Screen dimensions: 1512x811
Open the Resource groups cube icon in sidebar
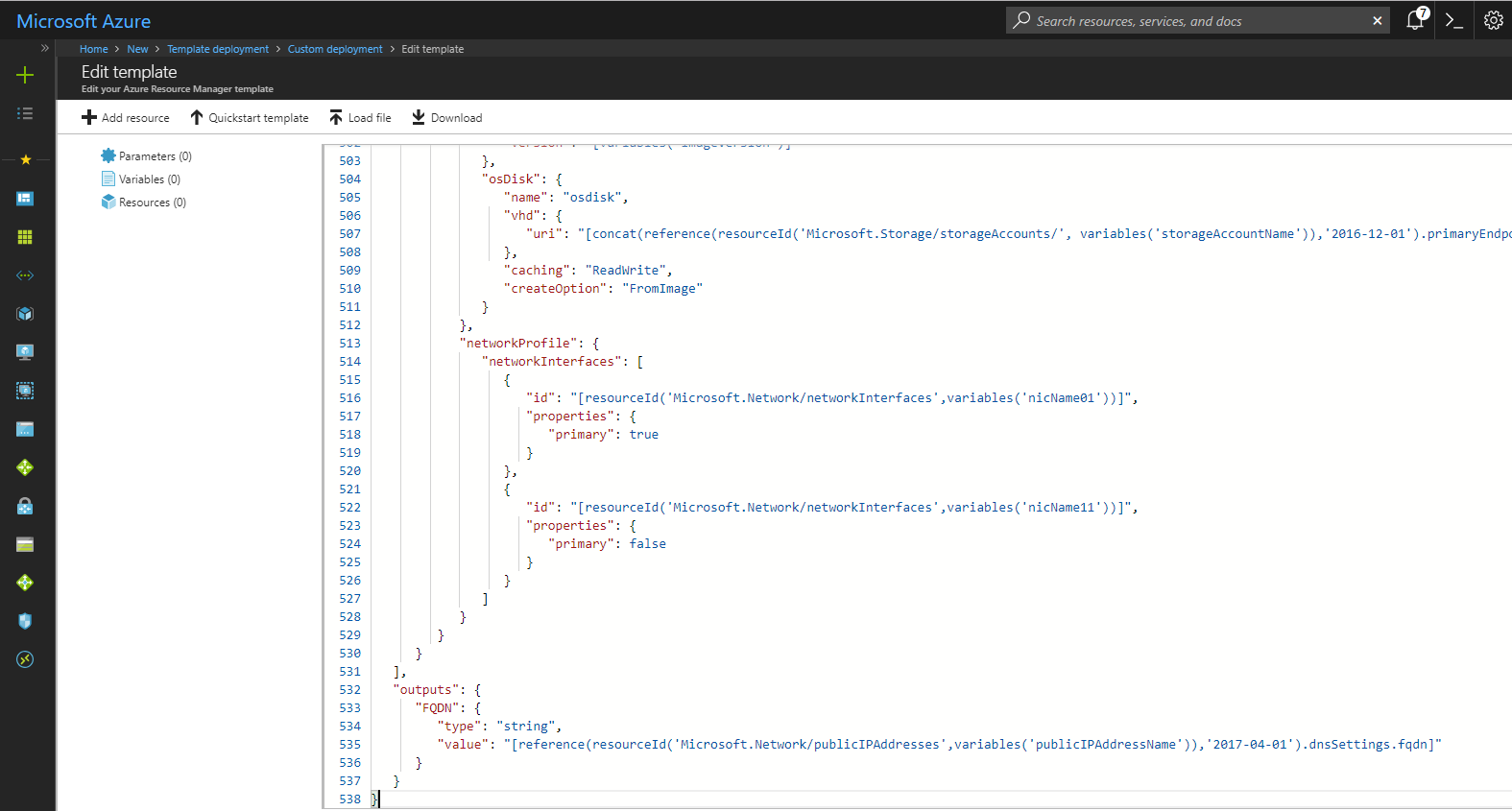(25, 314)
